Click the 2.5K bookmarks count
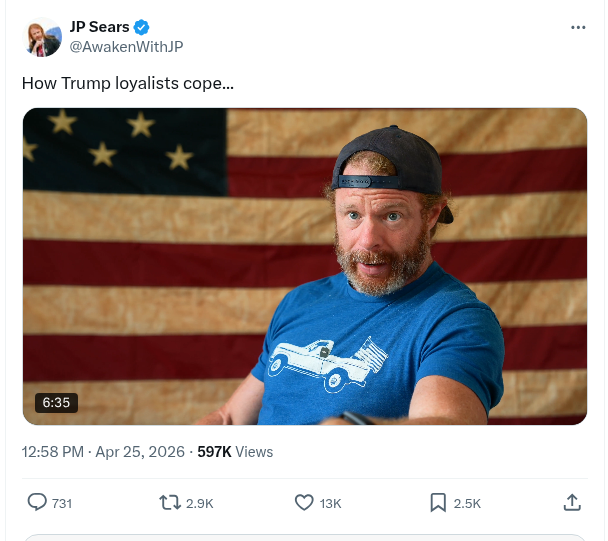 point(467,503)
